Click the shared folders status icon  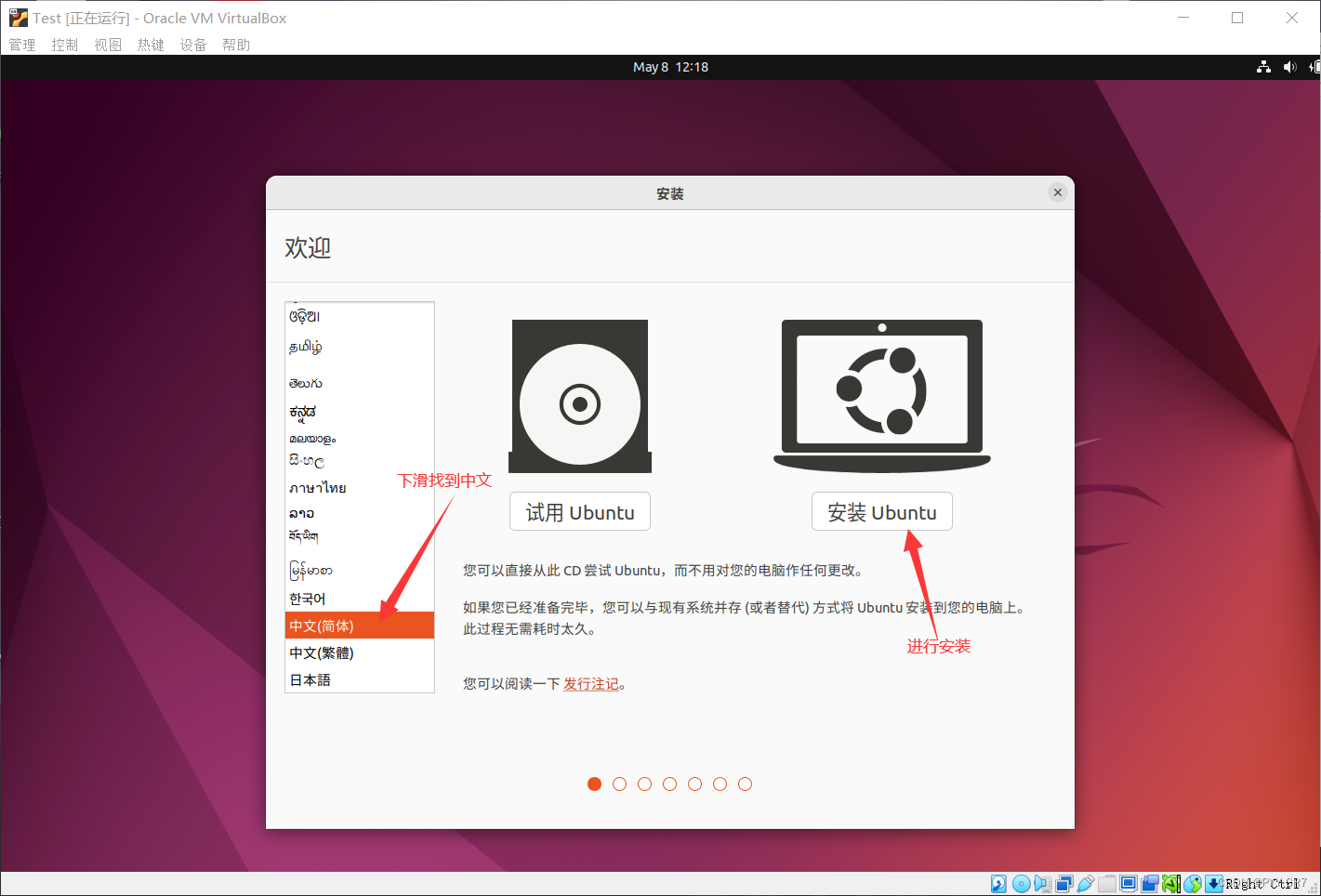click(x=1106, y=883)
